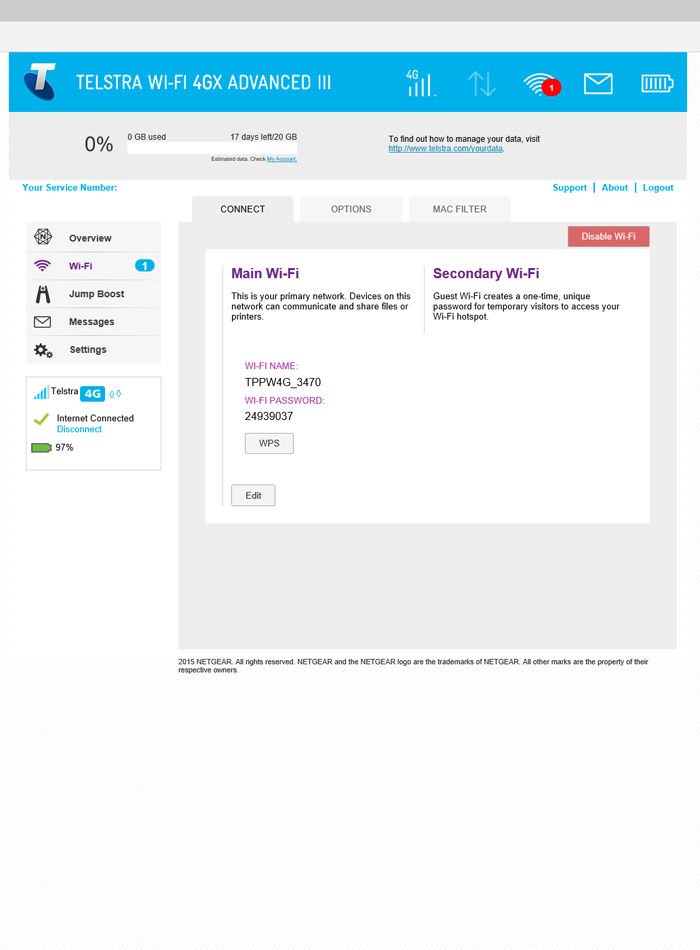
Task: Click the Telstra logo in header
Action: point(40,82)
